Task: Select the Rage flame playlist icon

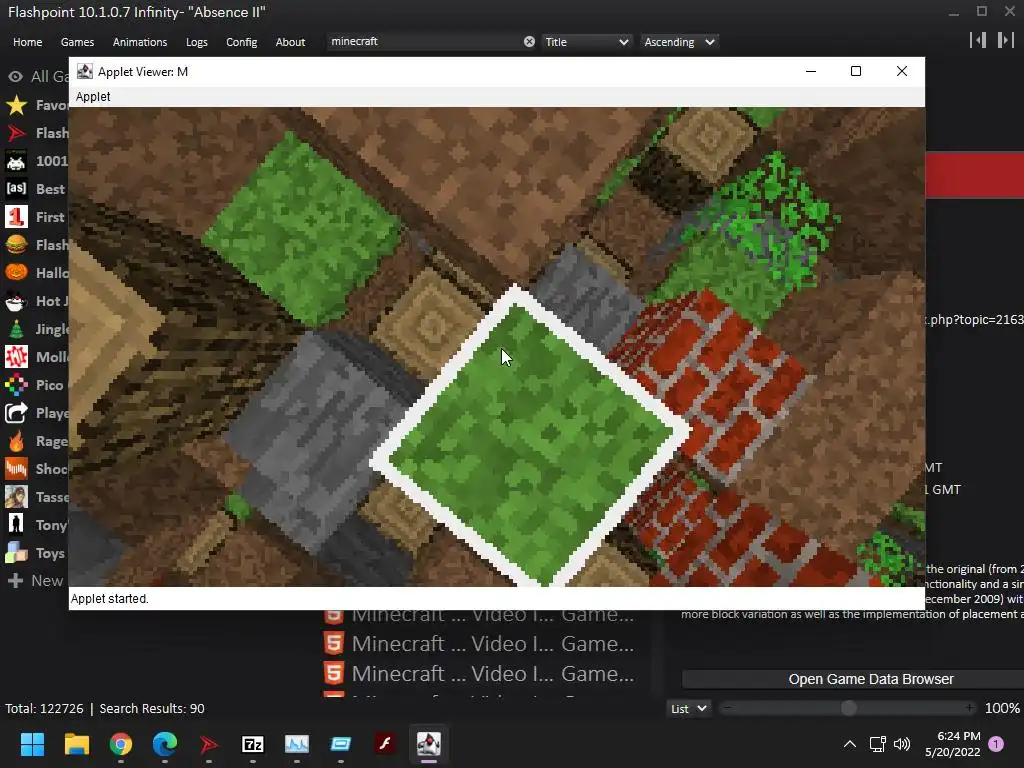Action: [16, 441]
